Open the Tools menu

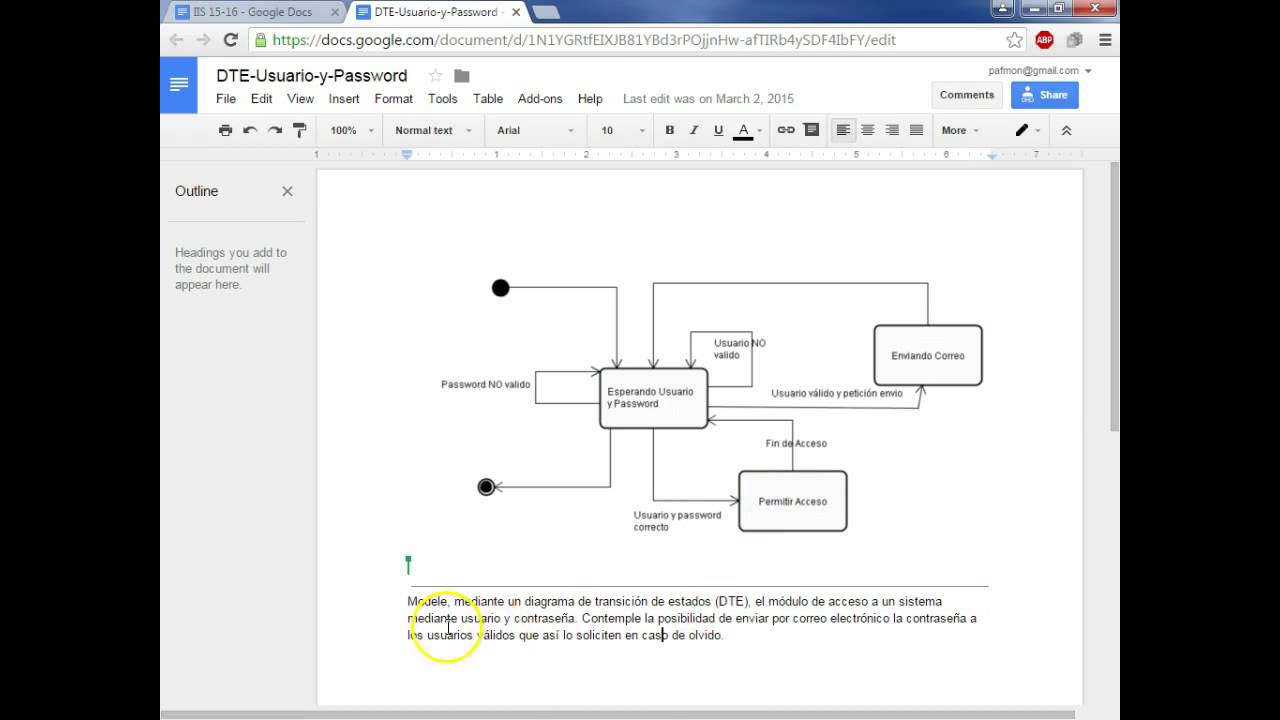pyautogui.click(x=442, y=99)
